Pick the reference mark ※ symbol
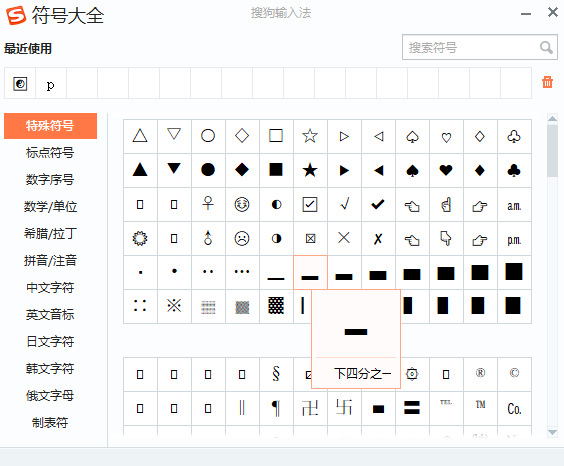The image size is (564, 466). (x=174, y=306)
